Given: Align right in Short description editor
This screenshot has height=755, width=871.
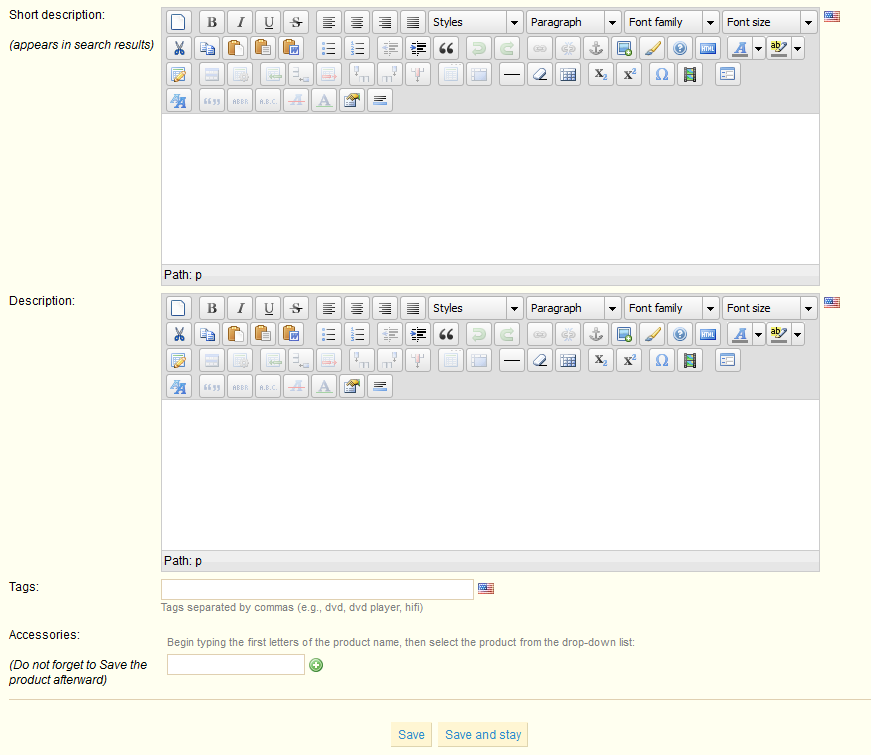Looking at the screenshot, I should coord(384,22).
